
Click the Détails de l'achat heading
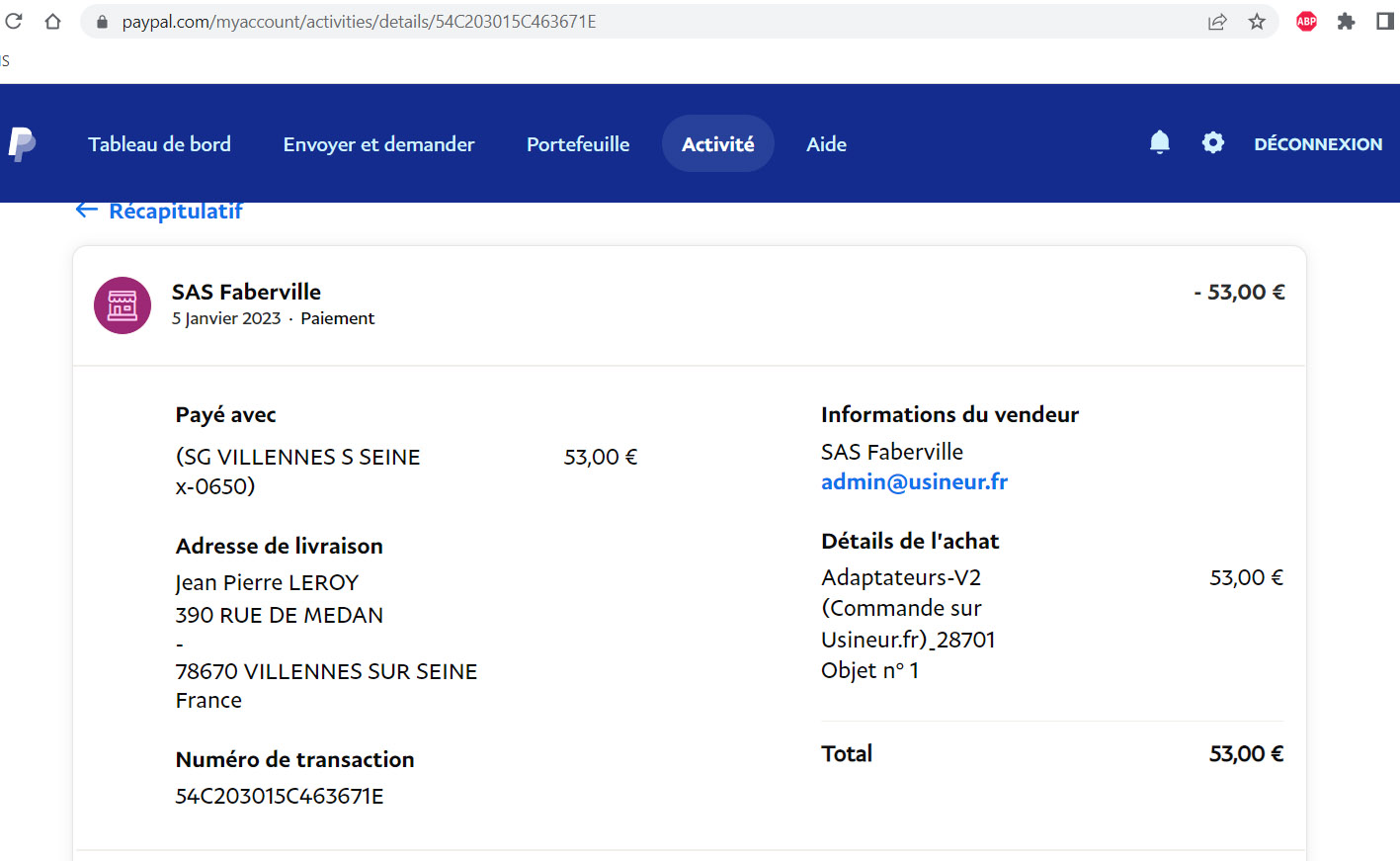click(910, 541)
